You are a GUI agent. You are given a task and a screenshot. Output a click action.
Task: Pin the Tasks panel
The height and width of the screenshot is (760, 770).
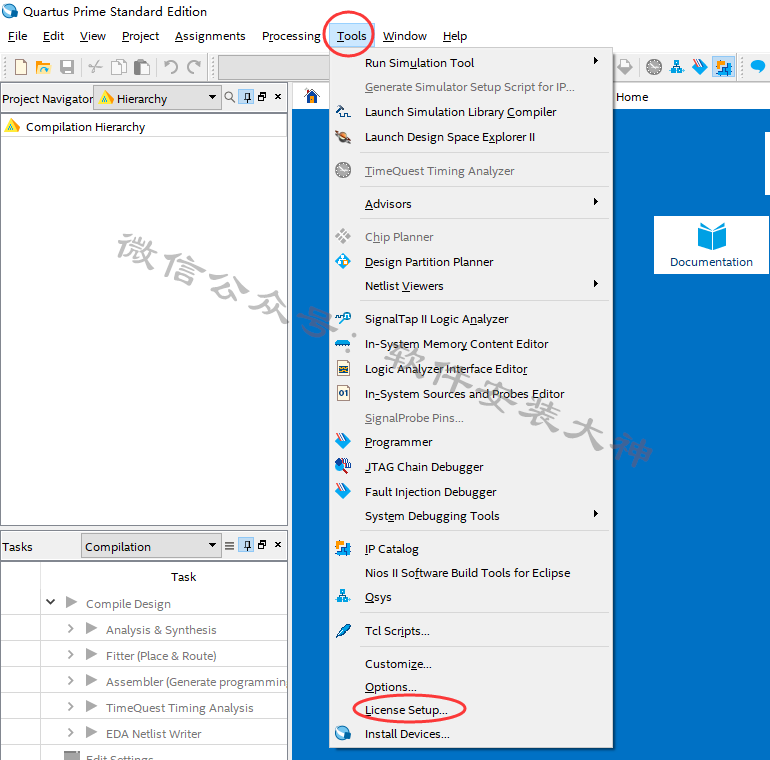247,545
